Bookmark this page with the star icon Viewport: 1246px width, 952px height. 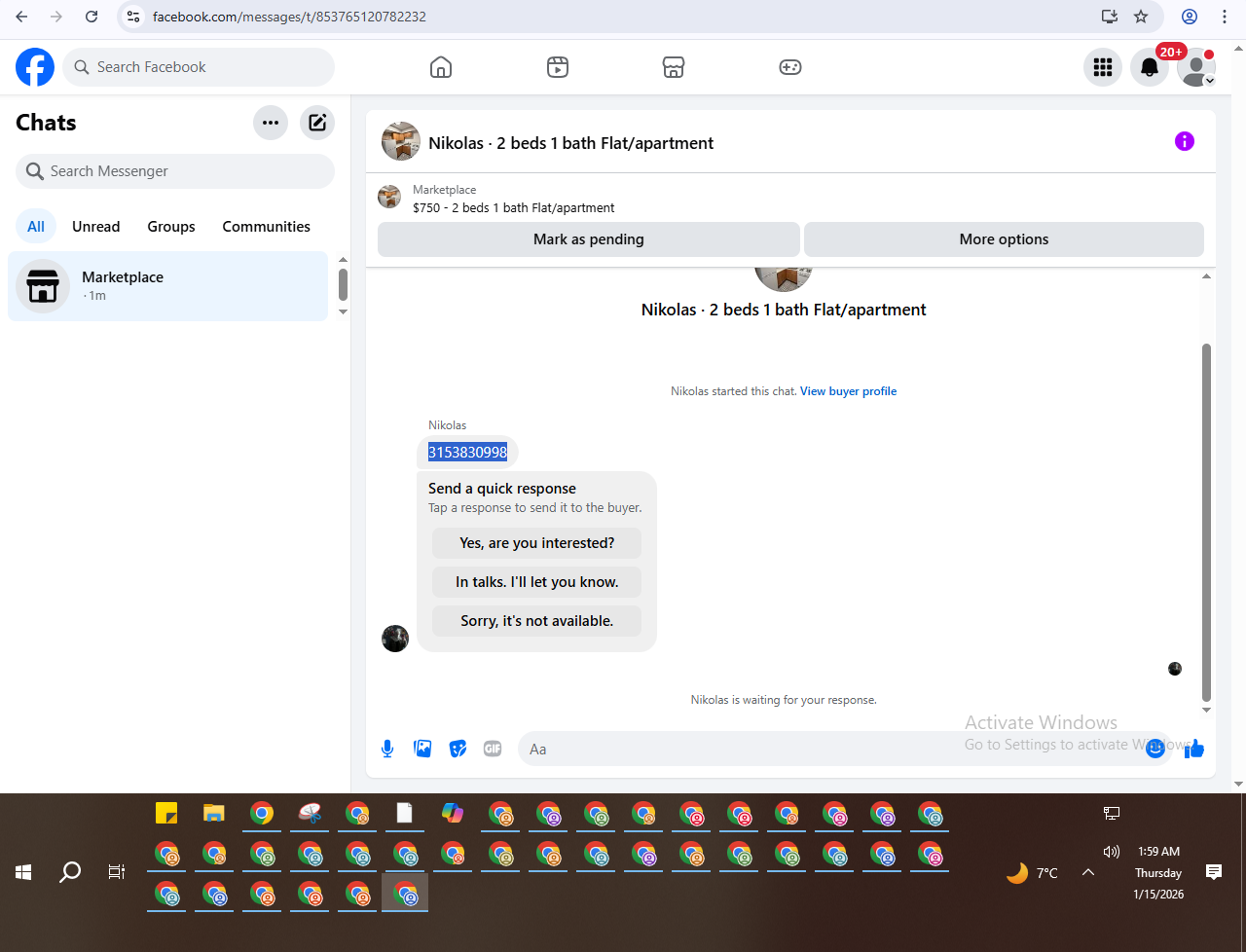click(x=1141, y=17)
